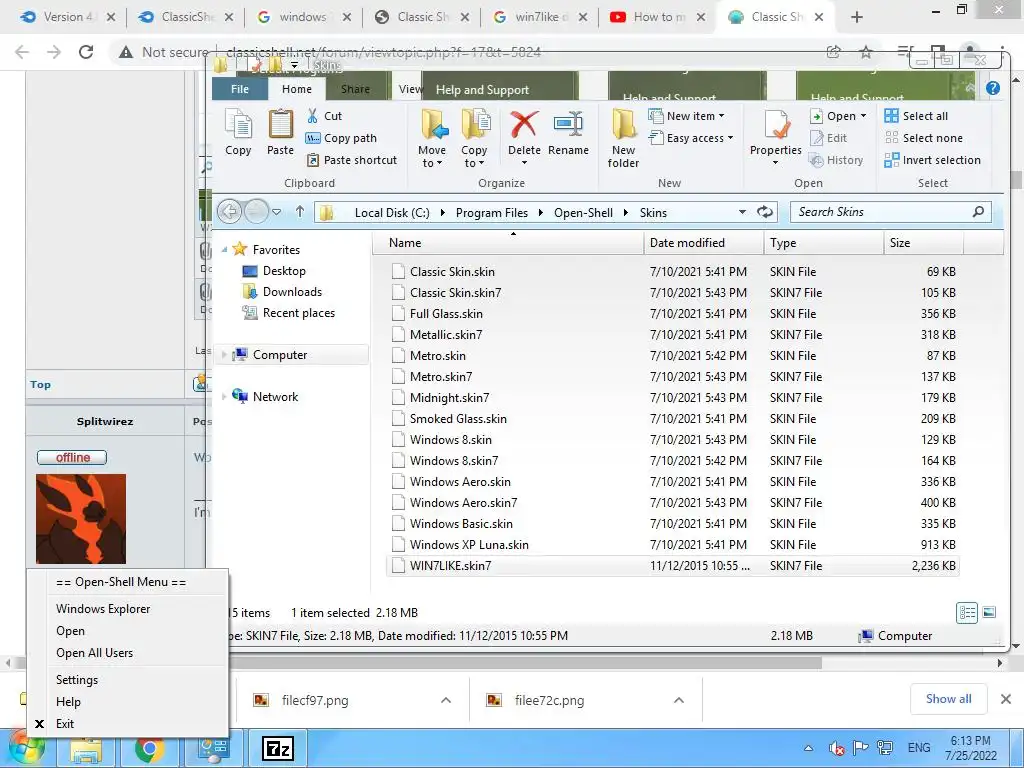This screenshot has height=768, width=1024.
Task: Click Help in the Open-Shell menu
Action: click(69, 702)
